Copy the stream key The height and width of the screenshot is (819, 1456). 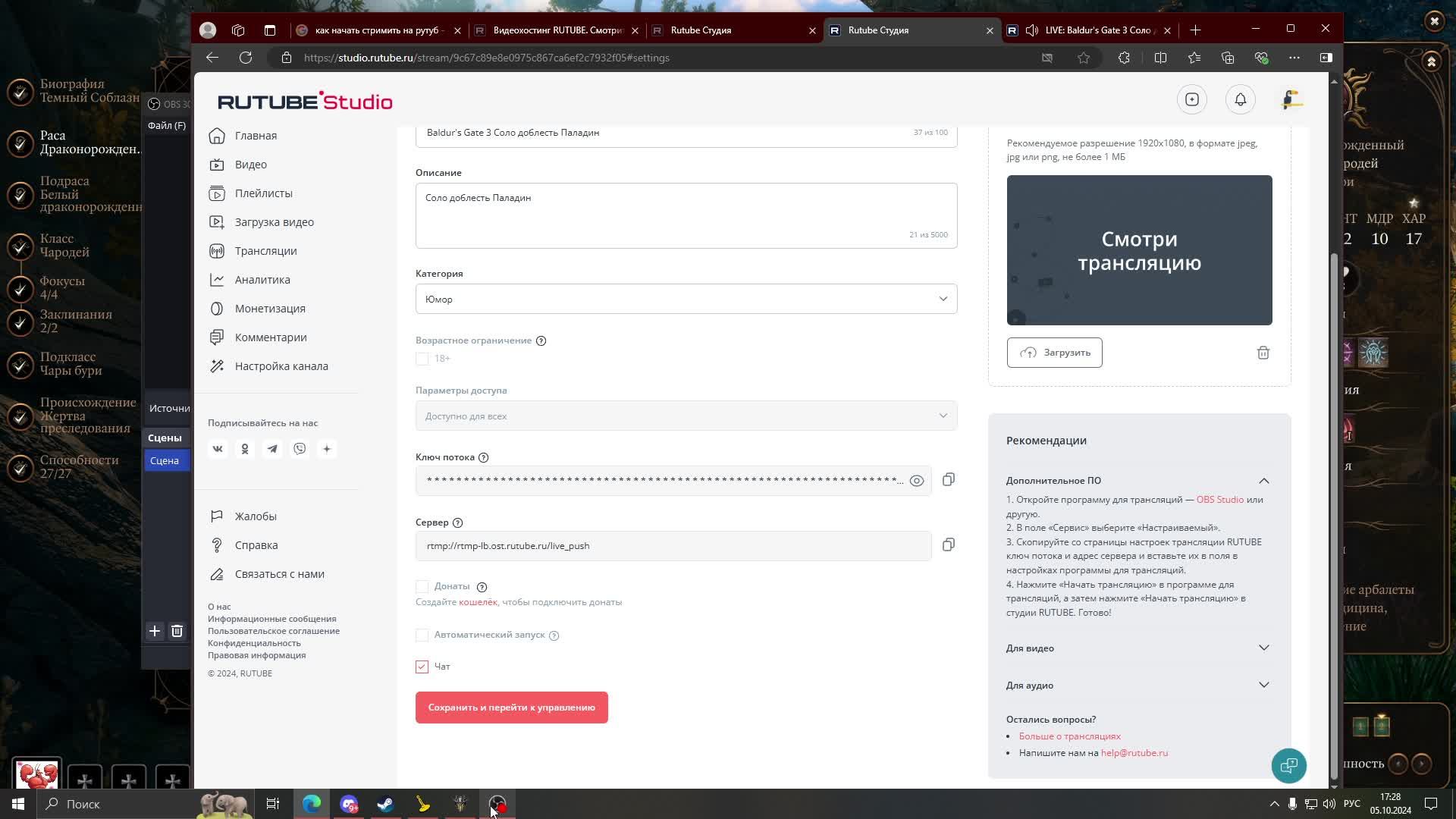coord(948,480)
